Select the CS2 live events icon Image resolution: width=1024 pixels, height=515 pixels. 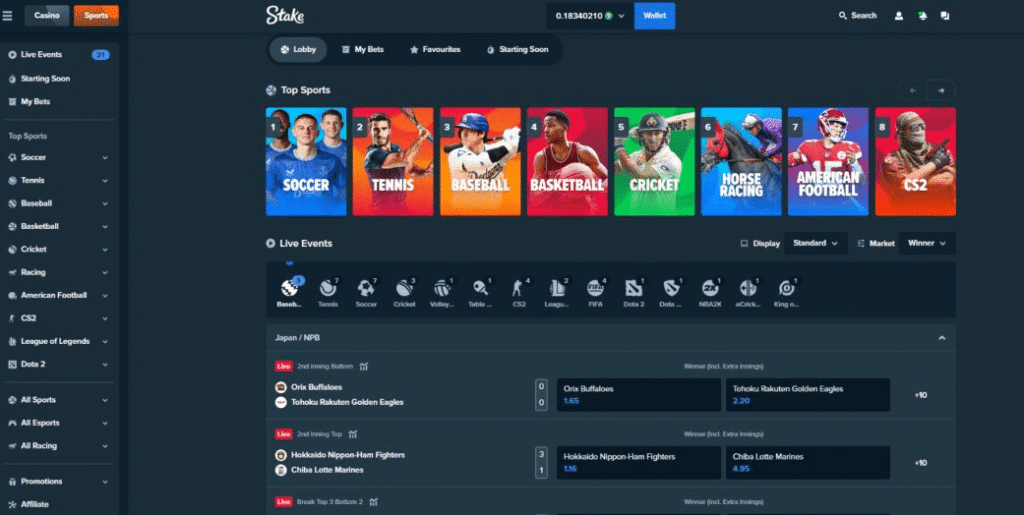point(519,291)
